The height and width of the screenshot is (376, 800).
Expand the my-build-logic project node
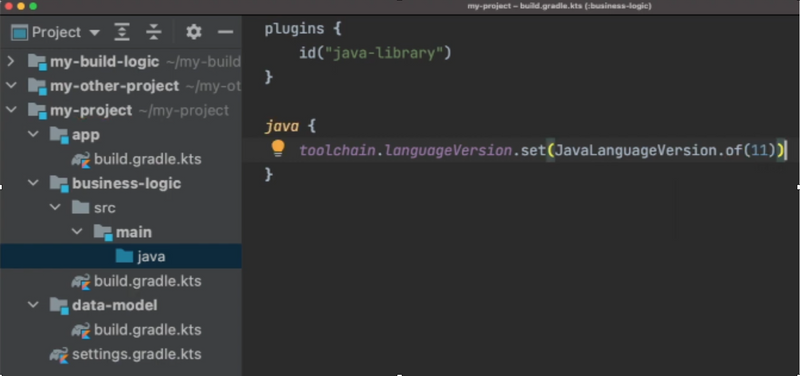tap(10, 62)
